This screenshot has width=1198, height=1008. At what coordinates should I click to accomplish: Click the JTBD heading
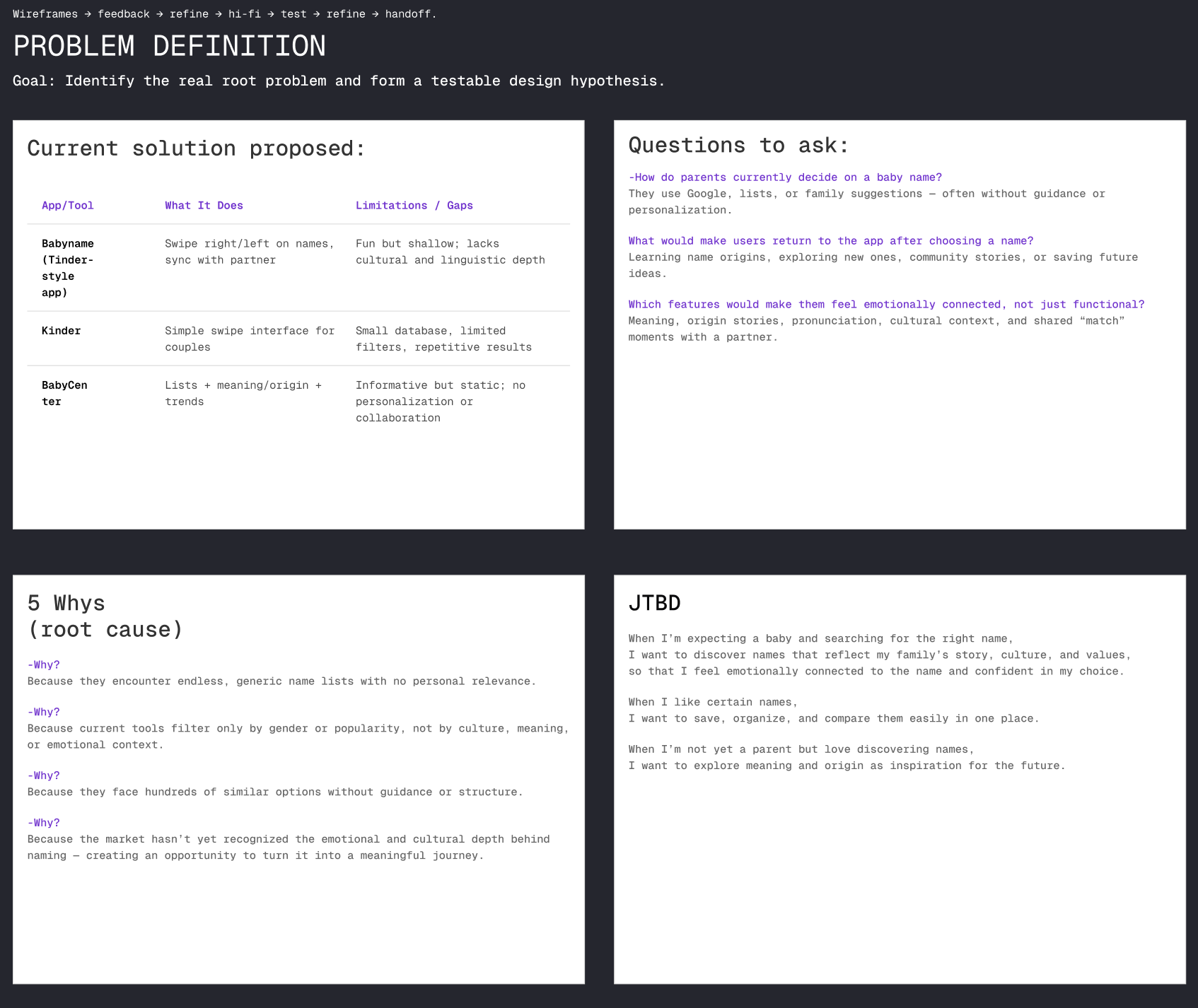click(654, 603)
